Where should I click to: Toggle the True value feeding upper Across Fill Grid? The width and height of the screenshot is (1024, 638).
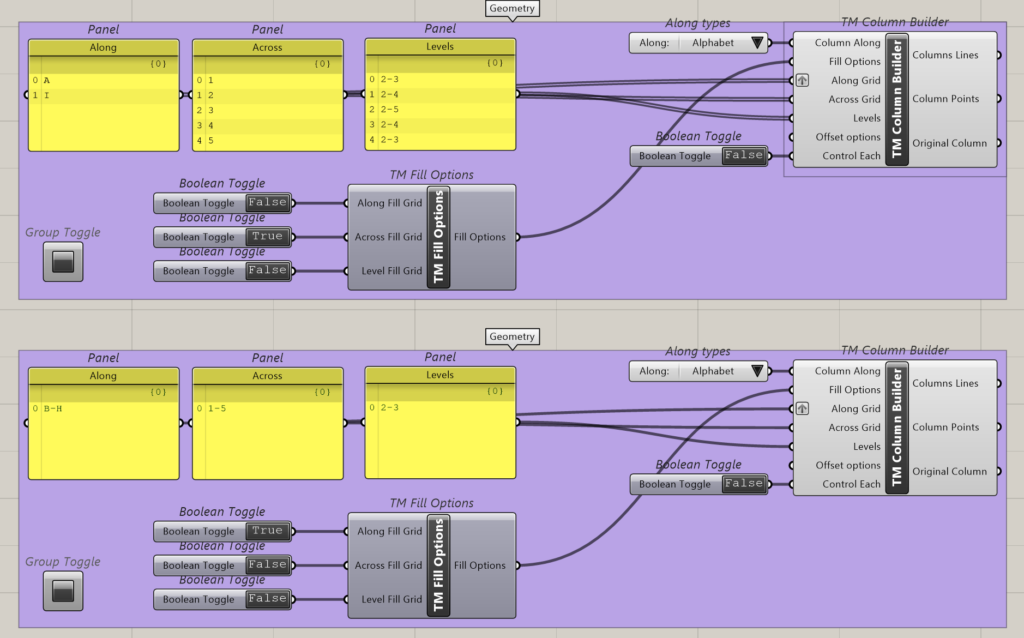click(x=268, y=237)
